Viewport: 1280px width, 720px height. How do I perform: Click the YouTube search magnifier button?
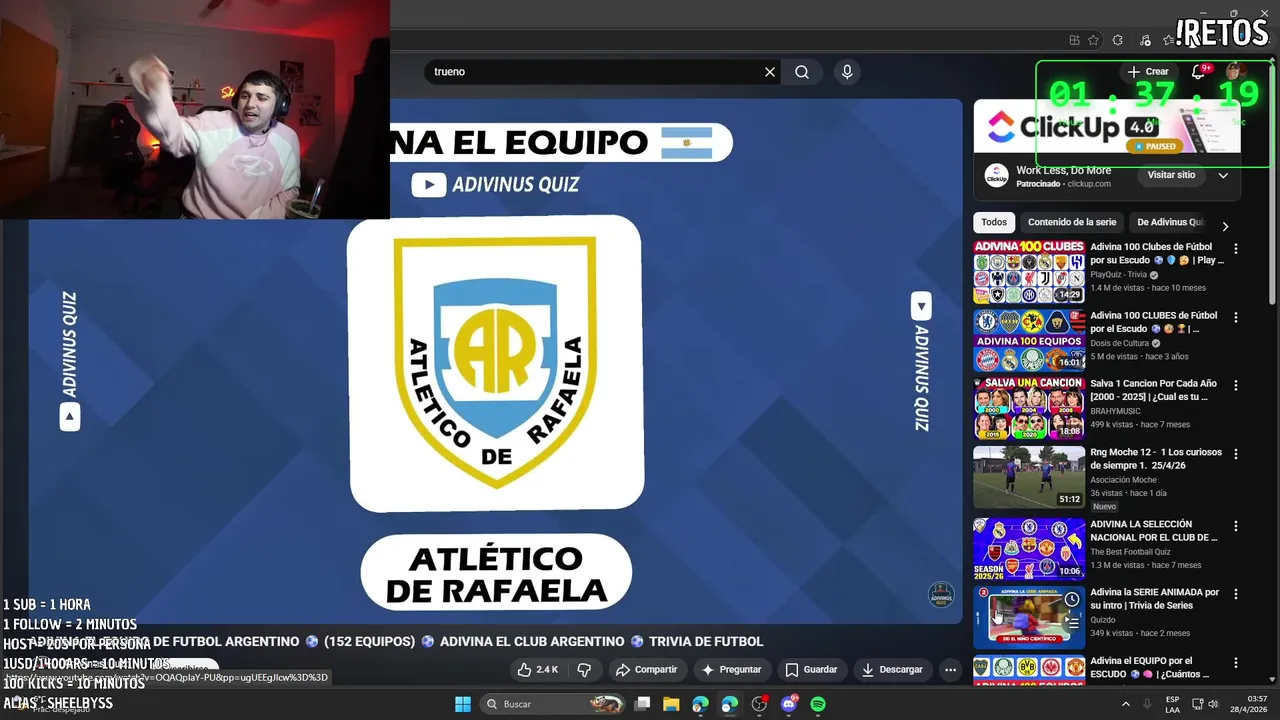pyautogui.click(x=802, y=72)
